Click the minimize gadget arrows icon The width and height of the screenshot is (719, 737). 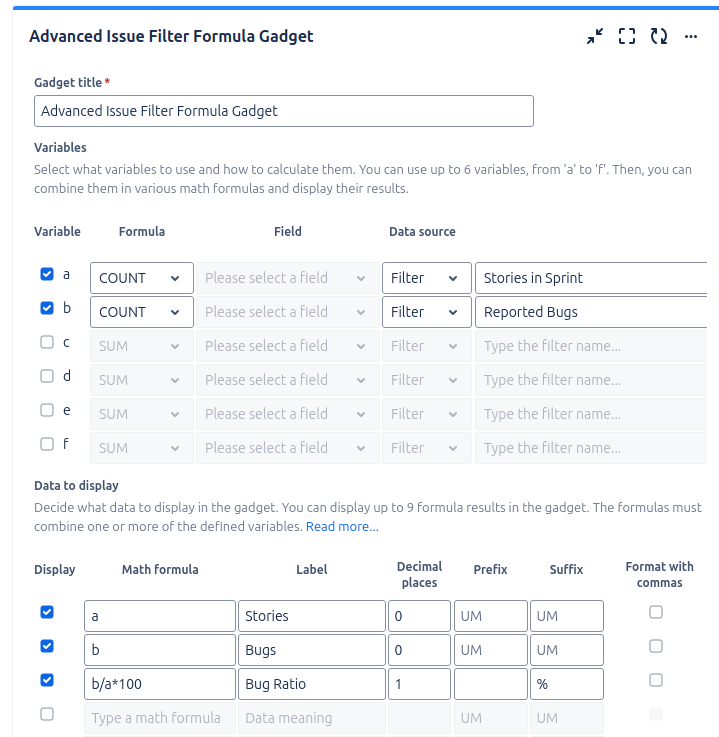tap(595, 36)
